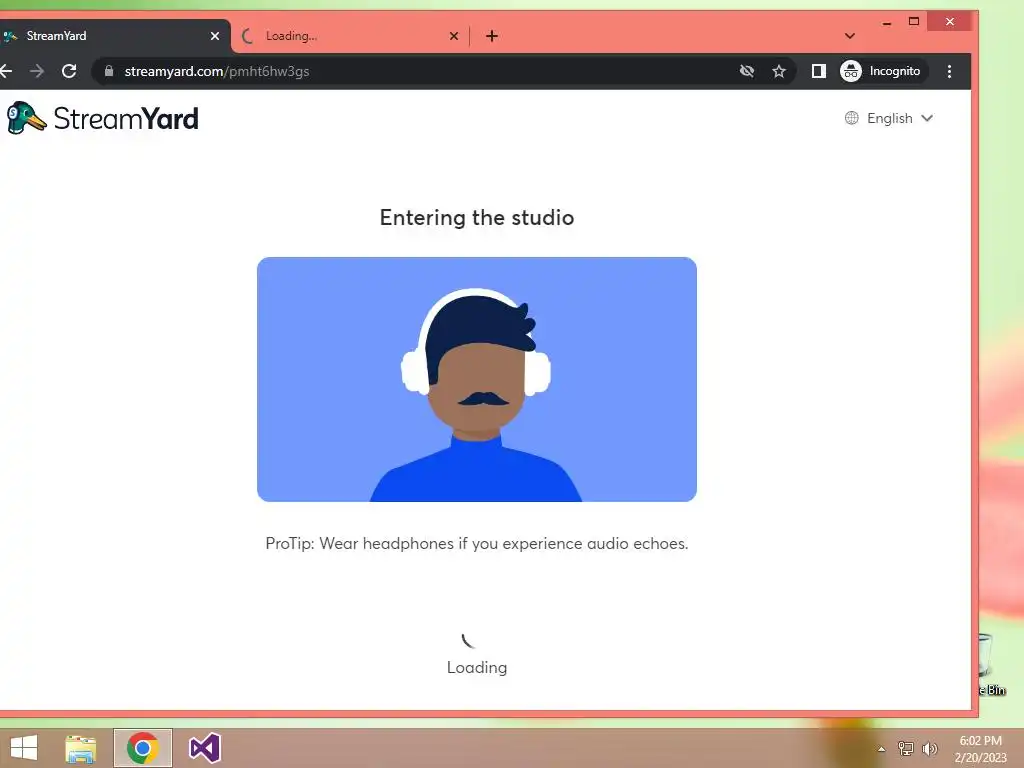Click the Chrome taskbar icon
Screen dimensions: 1024x768
click(x=143, y=748)
